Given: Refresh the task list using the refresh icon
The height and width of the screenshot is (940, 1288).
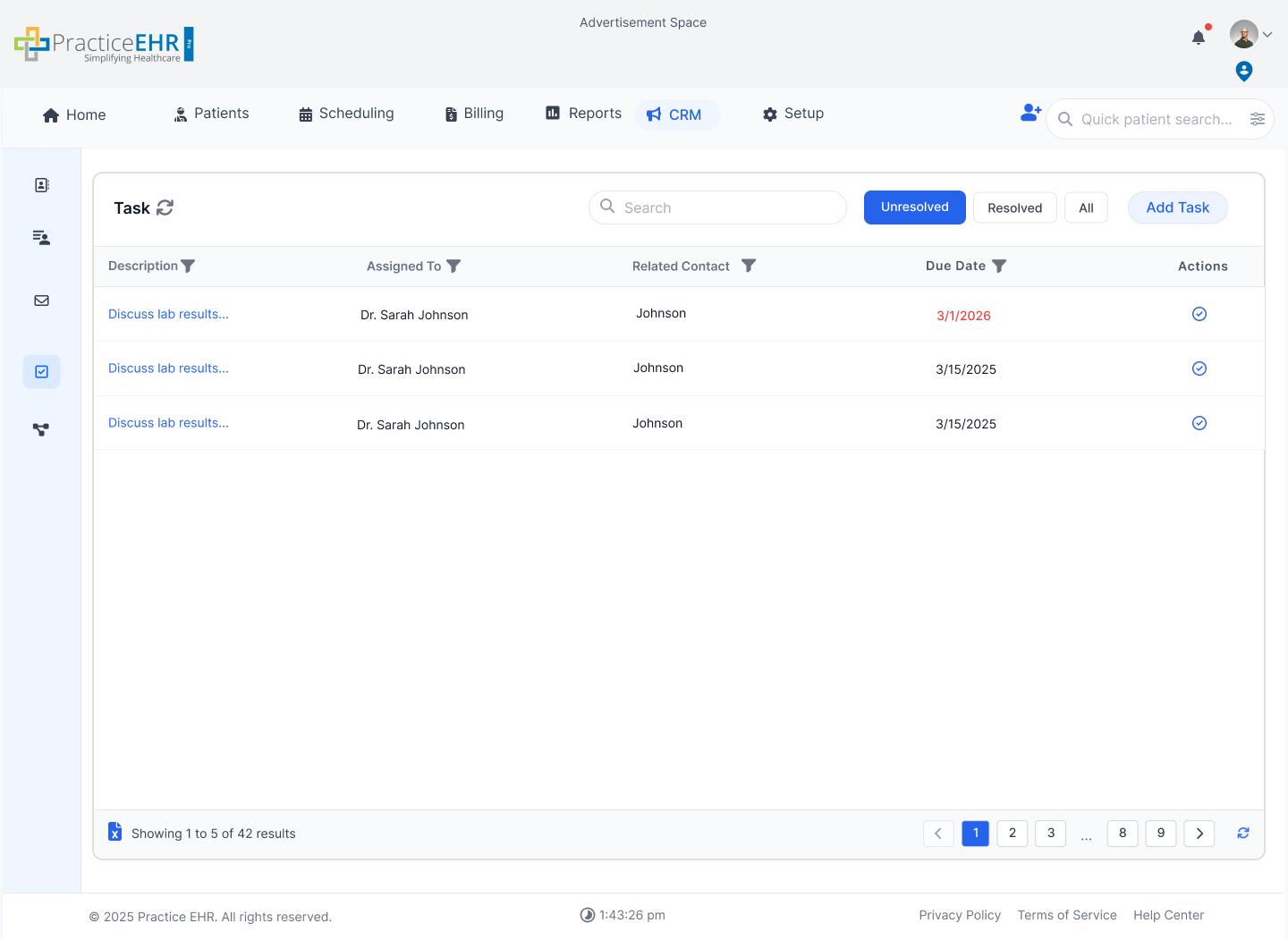Looking at the screenshot, I should click(165, 207).
